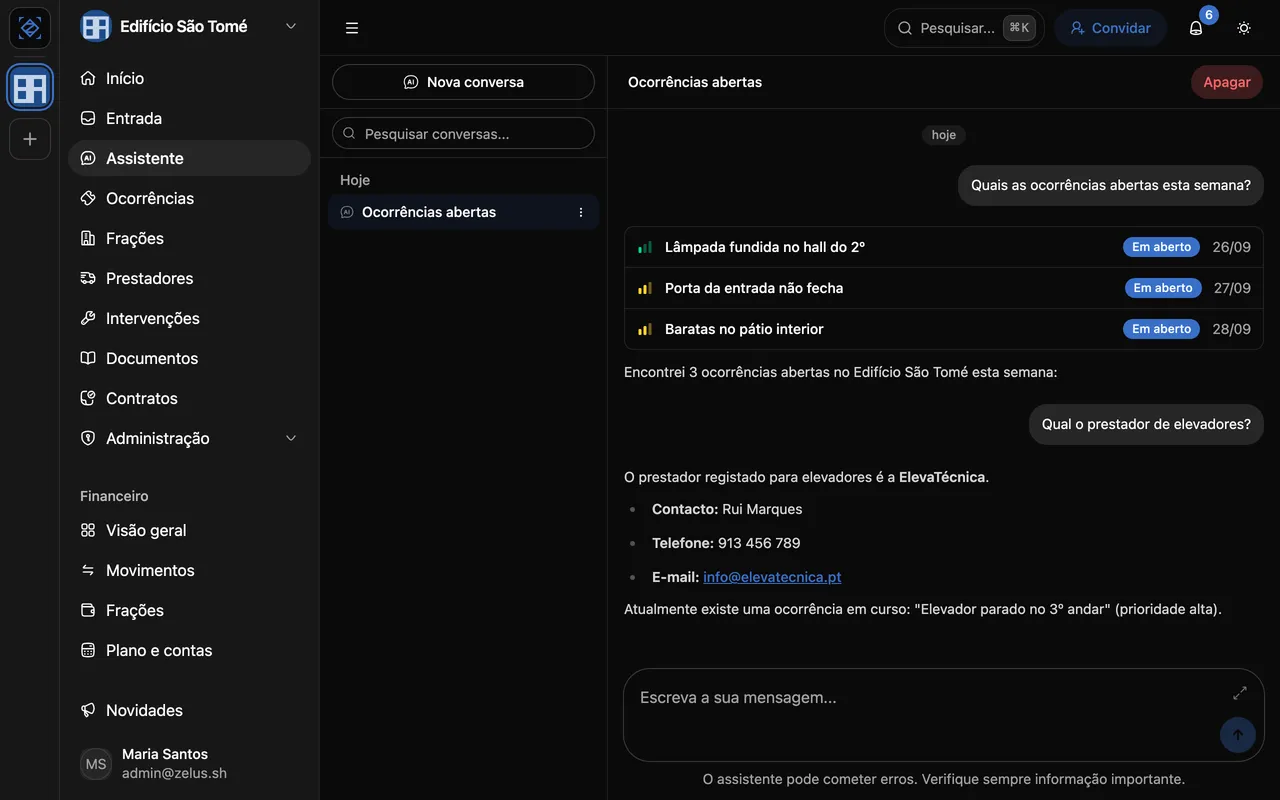The image size is (1280, 800).
Task: Open Novidades
Action: pos(189,710)
